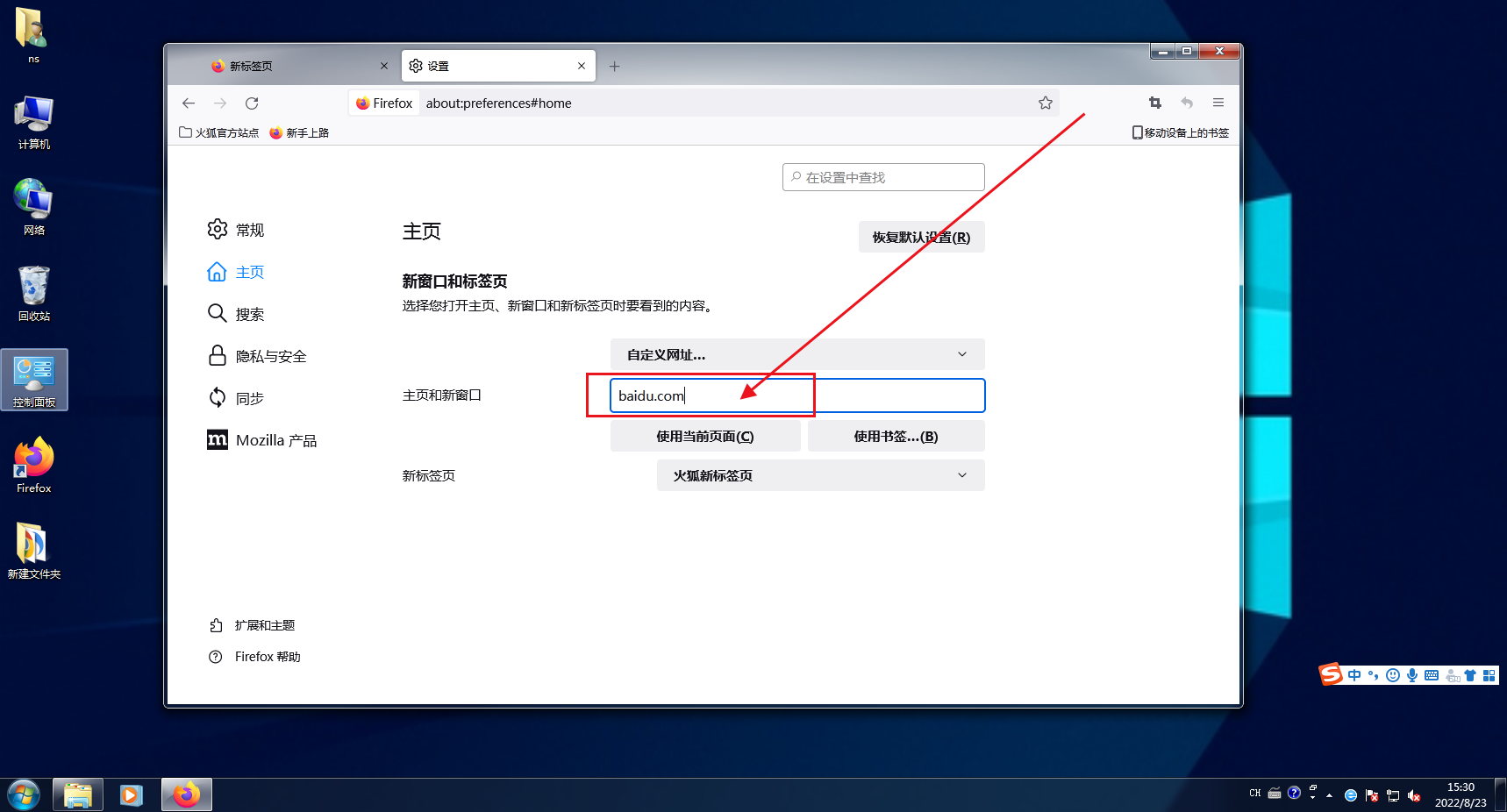The height and width of the screenshot is (812, 1507).
Task: Expand the 自定义网址... dropdown
Action: (x=797, y=354)
